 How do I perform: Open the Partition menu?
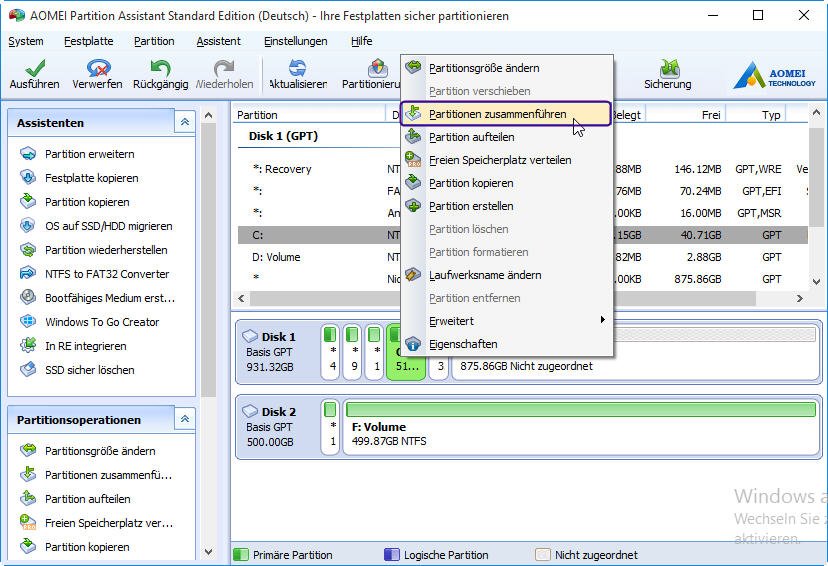[x=154, y=41]
